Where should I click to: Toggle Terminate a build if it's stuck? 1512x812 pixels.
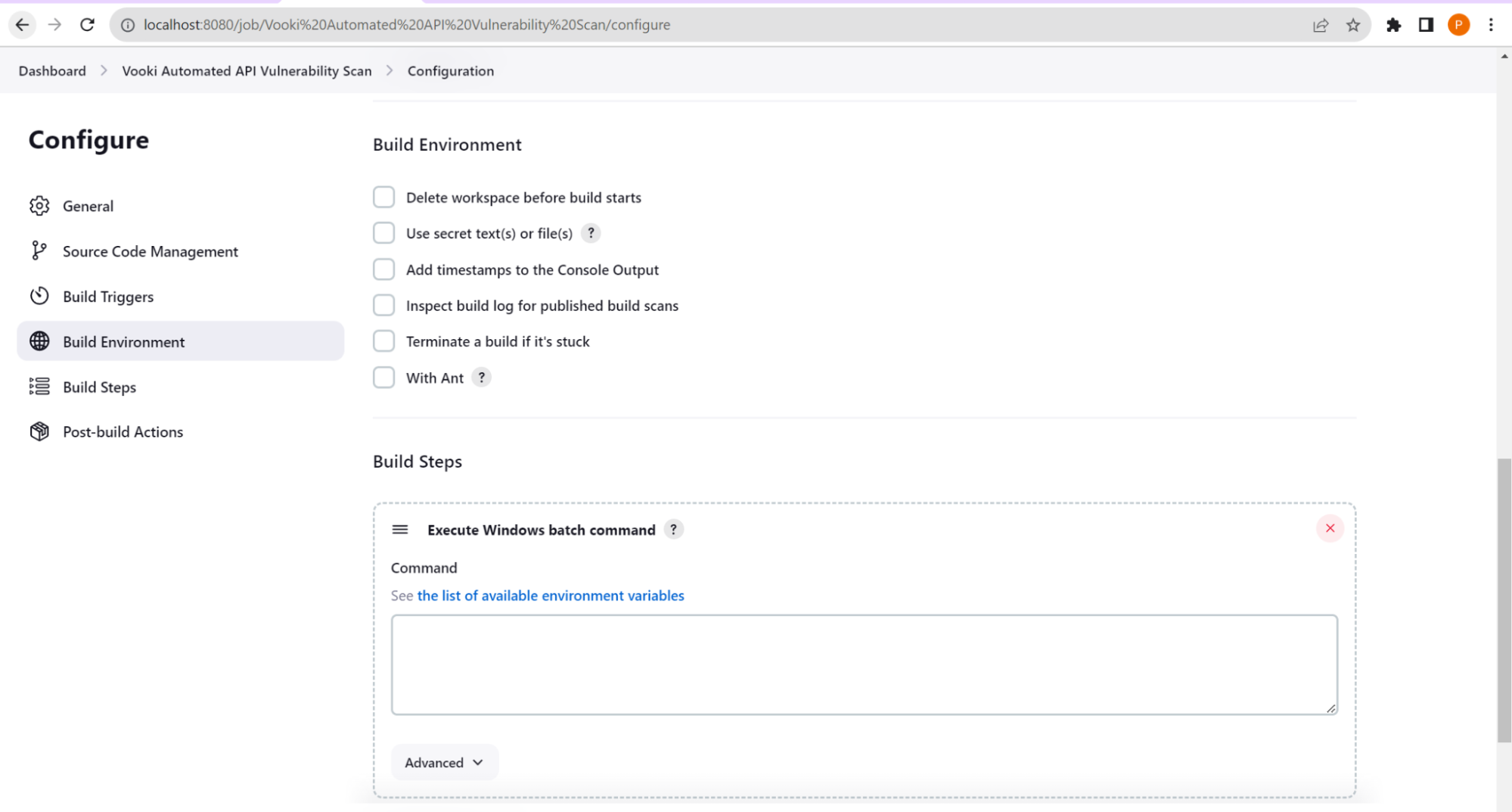384,341
